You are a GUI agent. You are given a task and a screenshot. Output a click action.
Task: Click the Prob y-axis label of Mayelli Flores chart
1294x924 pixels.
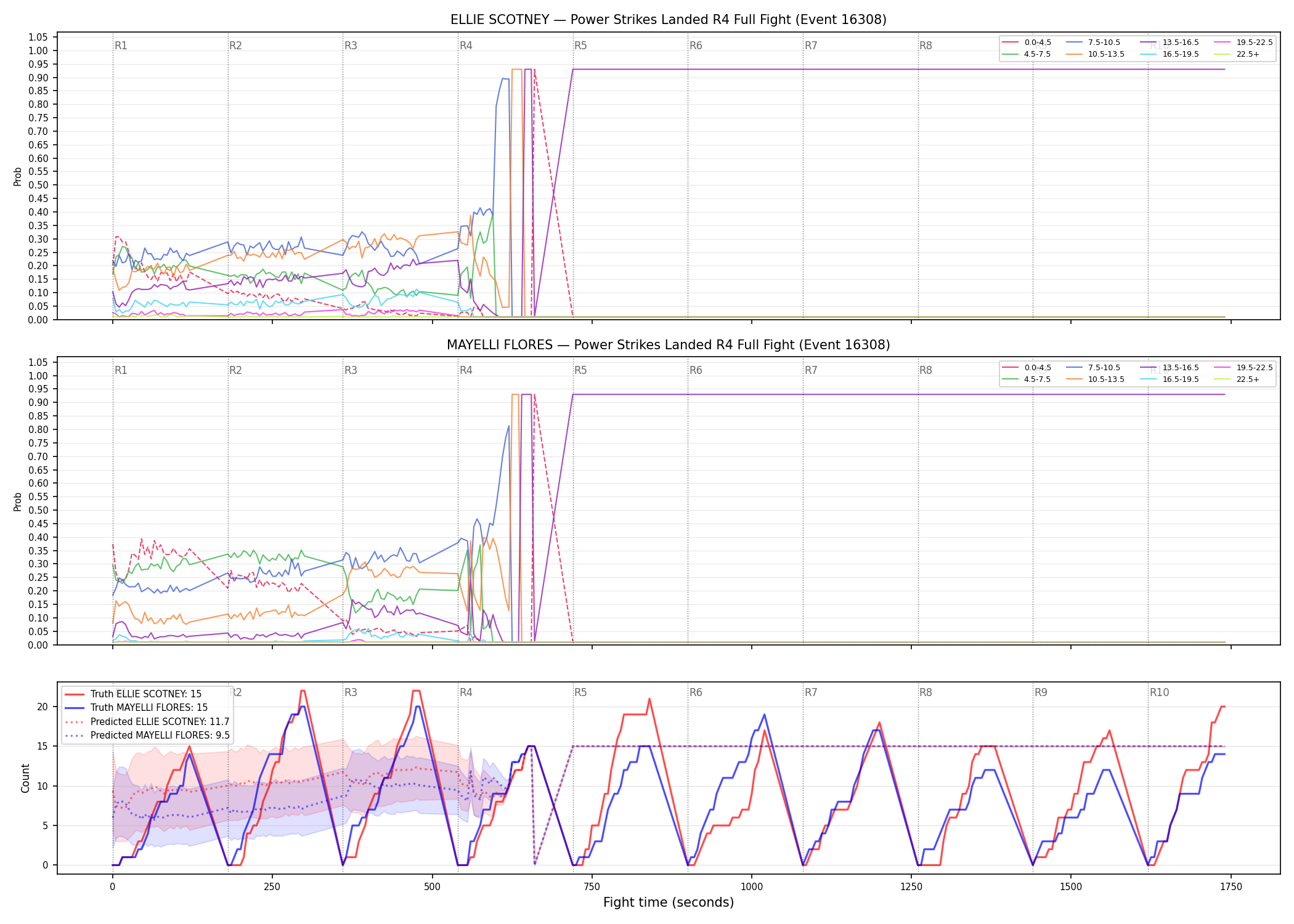[18, 501]
